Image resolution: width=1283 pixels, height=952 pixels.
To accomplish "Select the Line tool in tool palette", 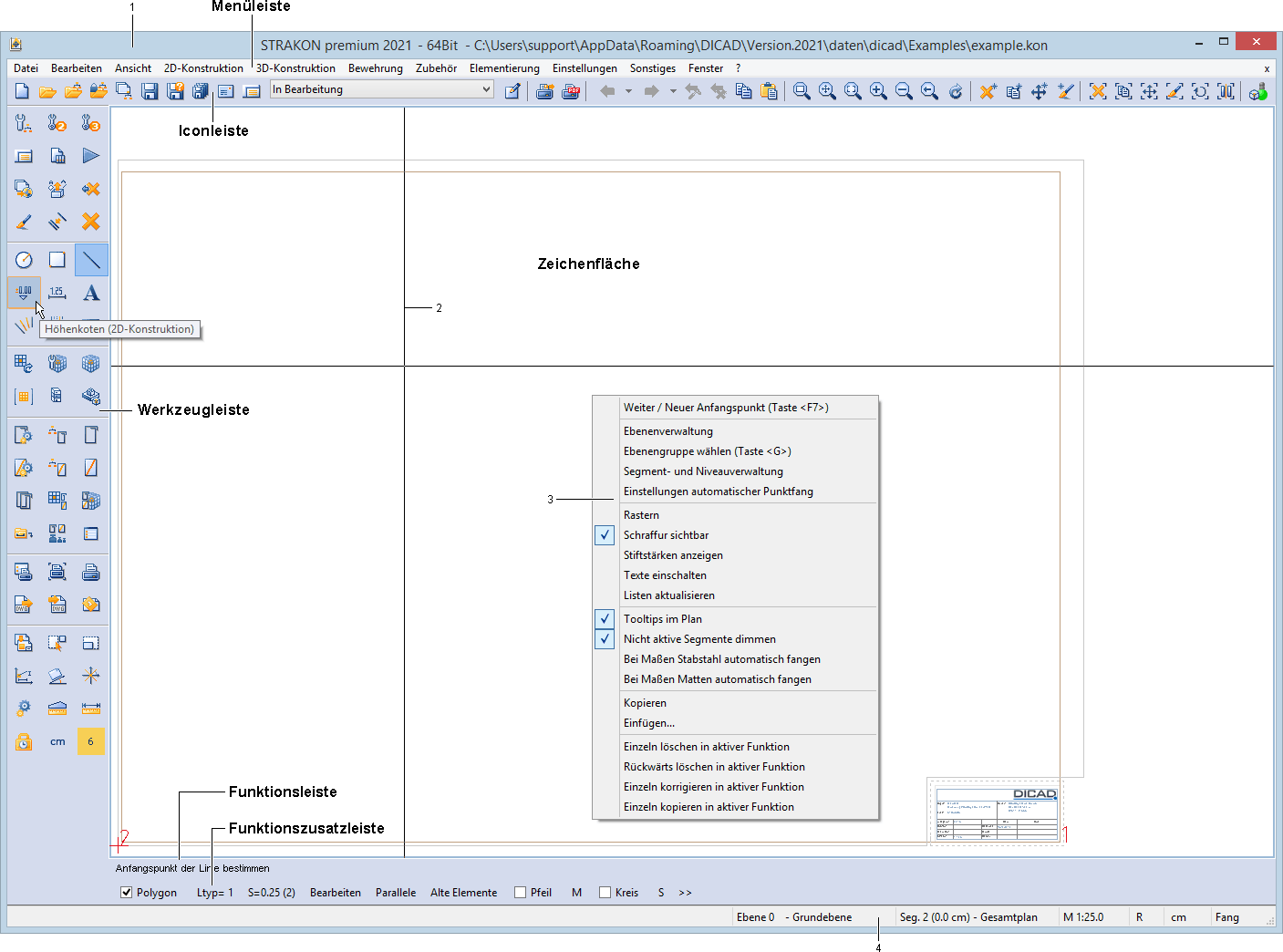I will pyautogui.click(x=91, y=260).
